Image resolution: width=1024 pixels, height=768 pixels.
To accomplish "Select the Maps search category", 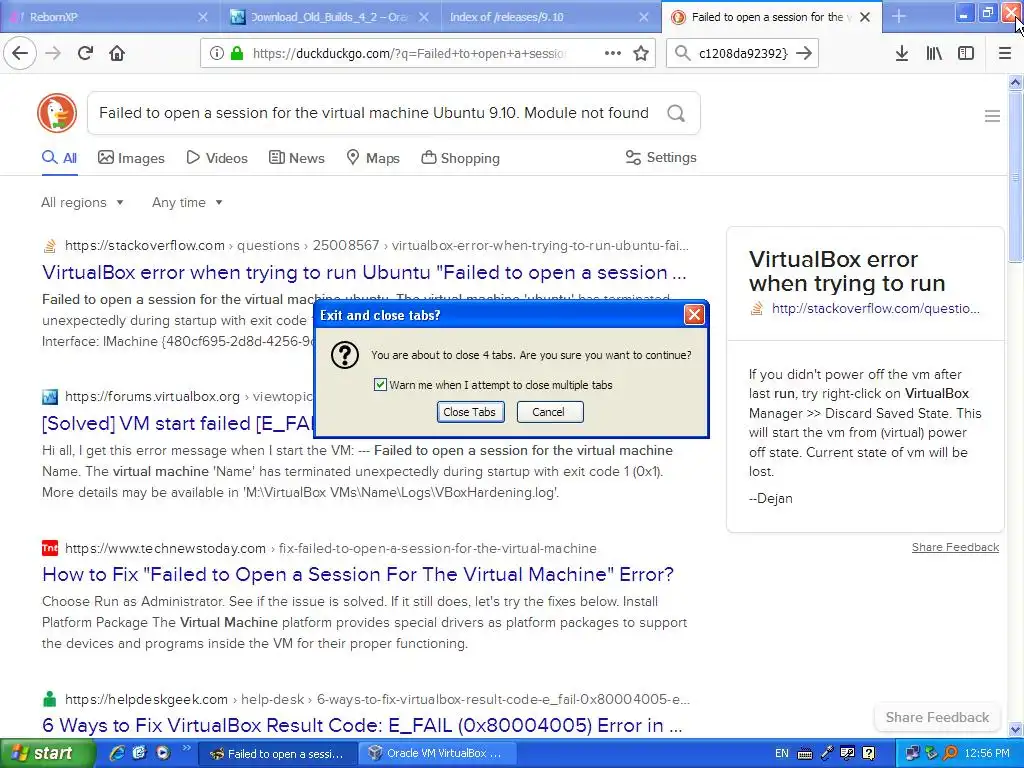I will click(373, 158).
